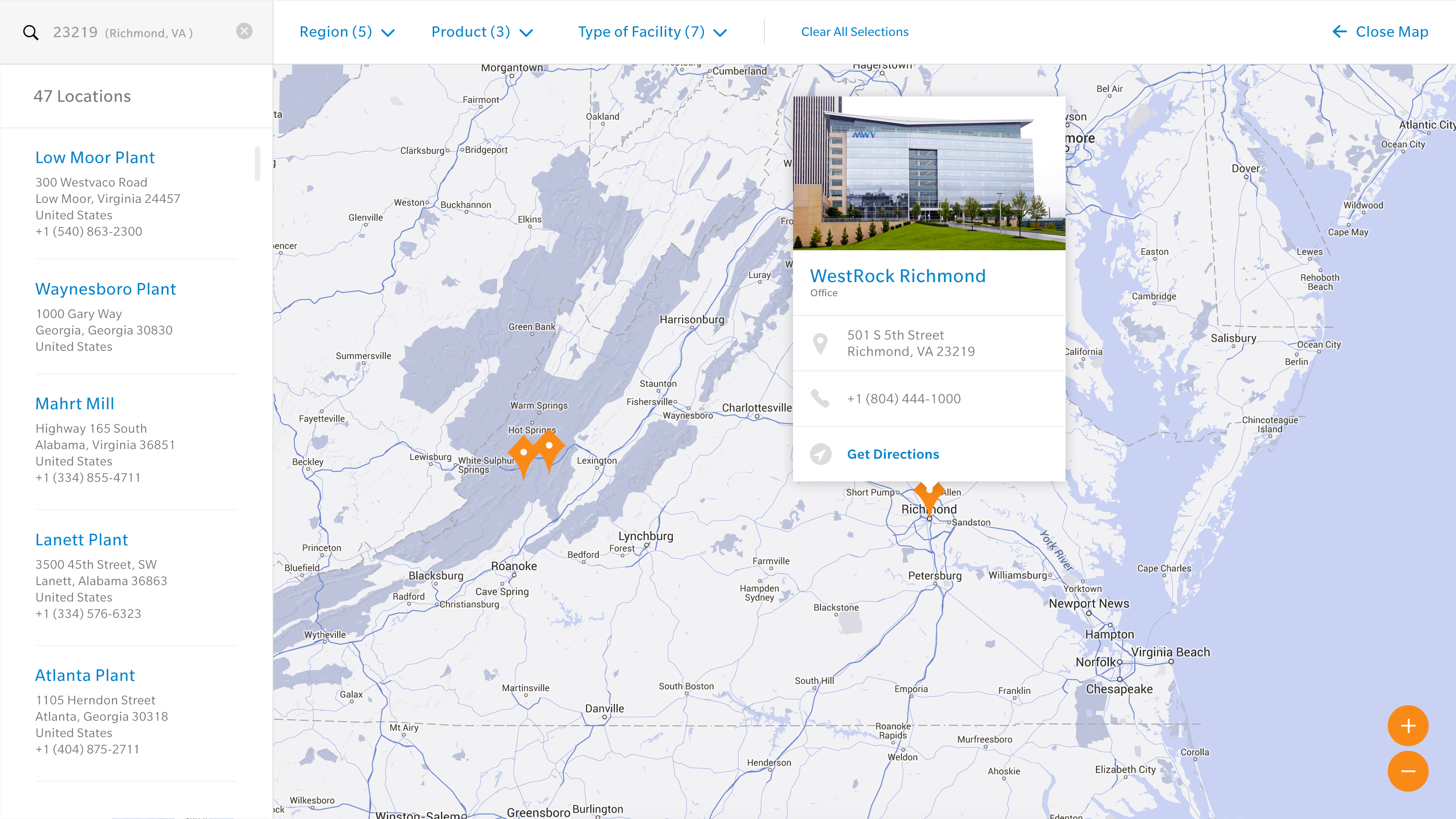Expand the Region (5) dropdown
Screen dimensions: 1456x819
[x=346, y=32]
